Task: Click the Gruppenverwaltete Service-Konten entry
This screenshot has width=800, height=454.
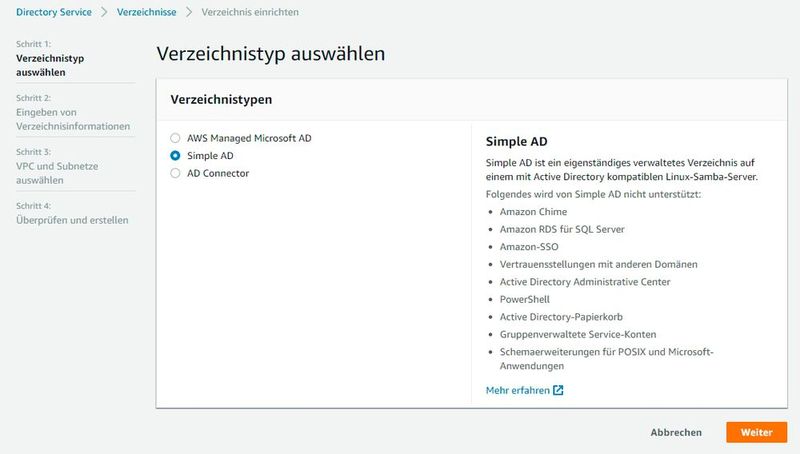Action: (x=578, y=334)
